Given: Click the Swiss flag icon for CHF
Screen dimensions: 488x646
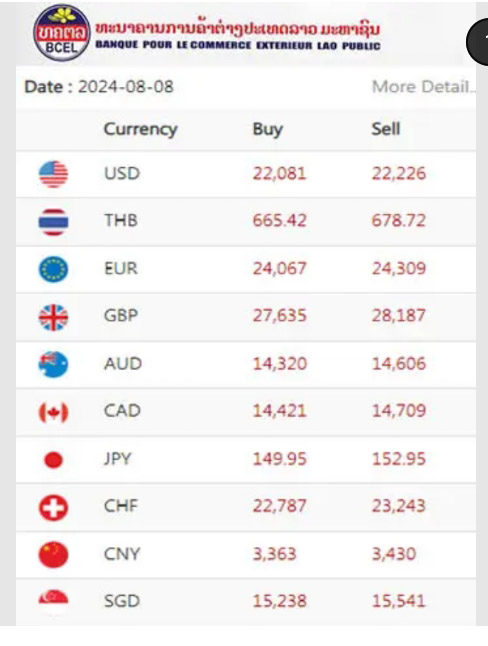Looking at the screenshot, I should click(54, 508).
